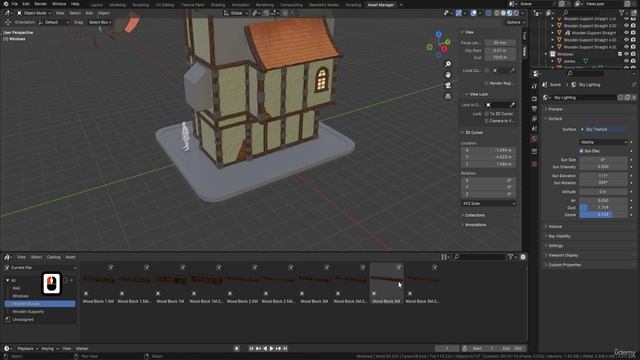Adjust the Sun Intensity slider
Screen dimensions: 640x360
pos(603,167)
